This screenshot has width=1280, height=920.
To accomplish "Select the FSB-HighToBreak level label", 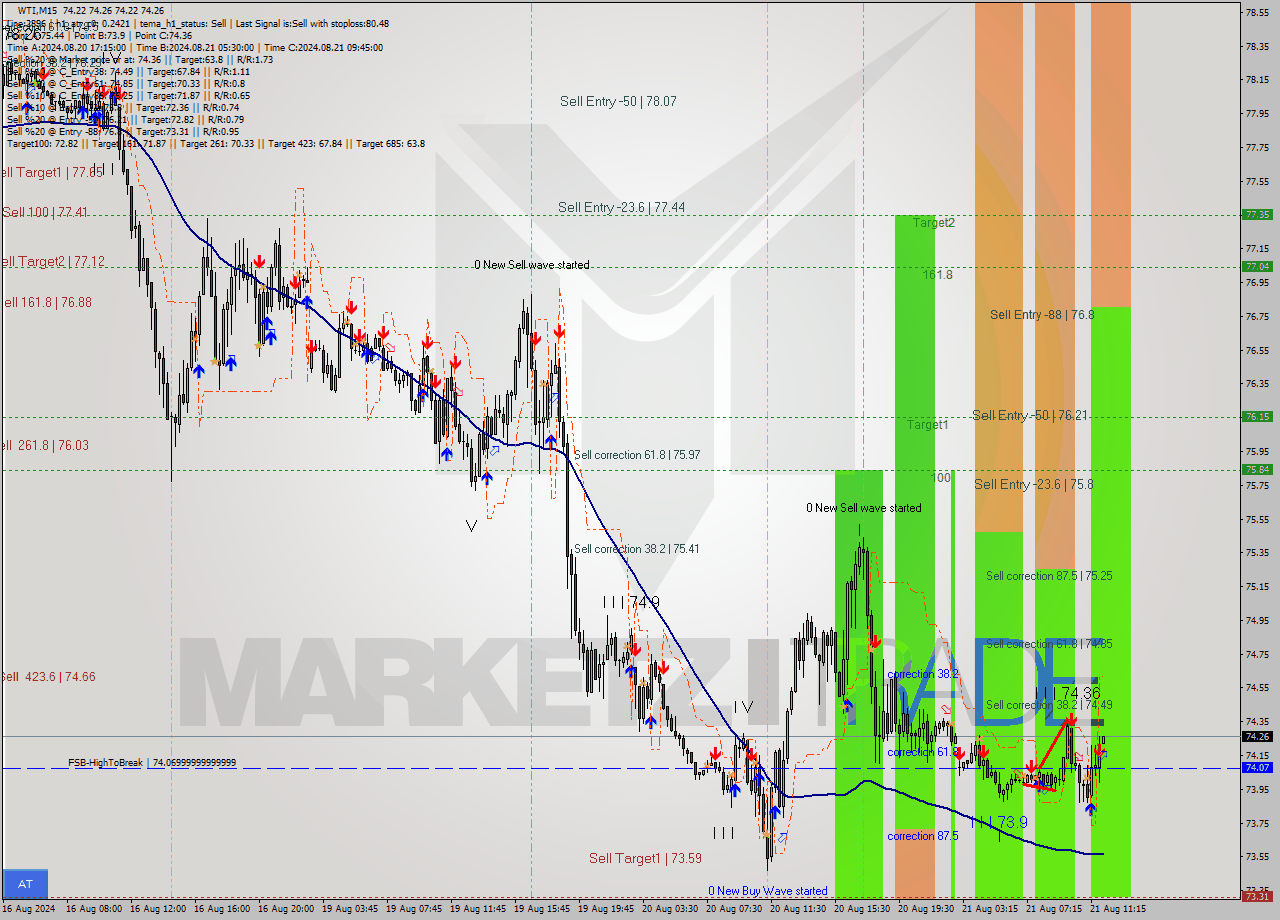I will (x=152, y=763).
